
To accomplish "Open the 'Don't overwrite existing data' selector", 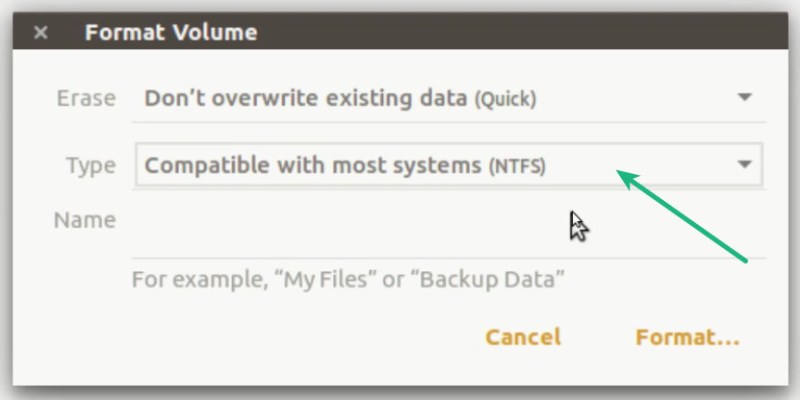I will point(340,98).
